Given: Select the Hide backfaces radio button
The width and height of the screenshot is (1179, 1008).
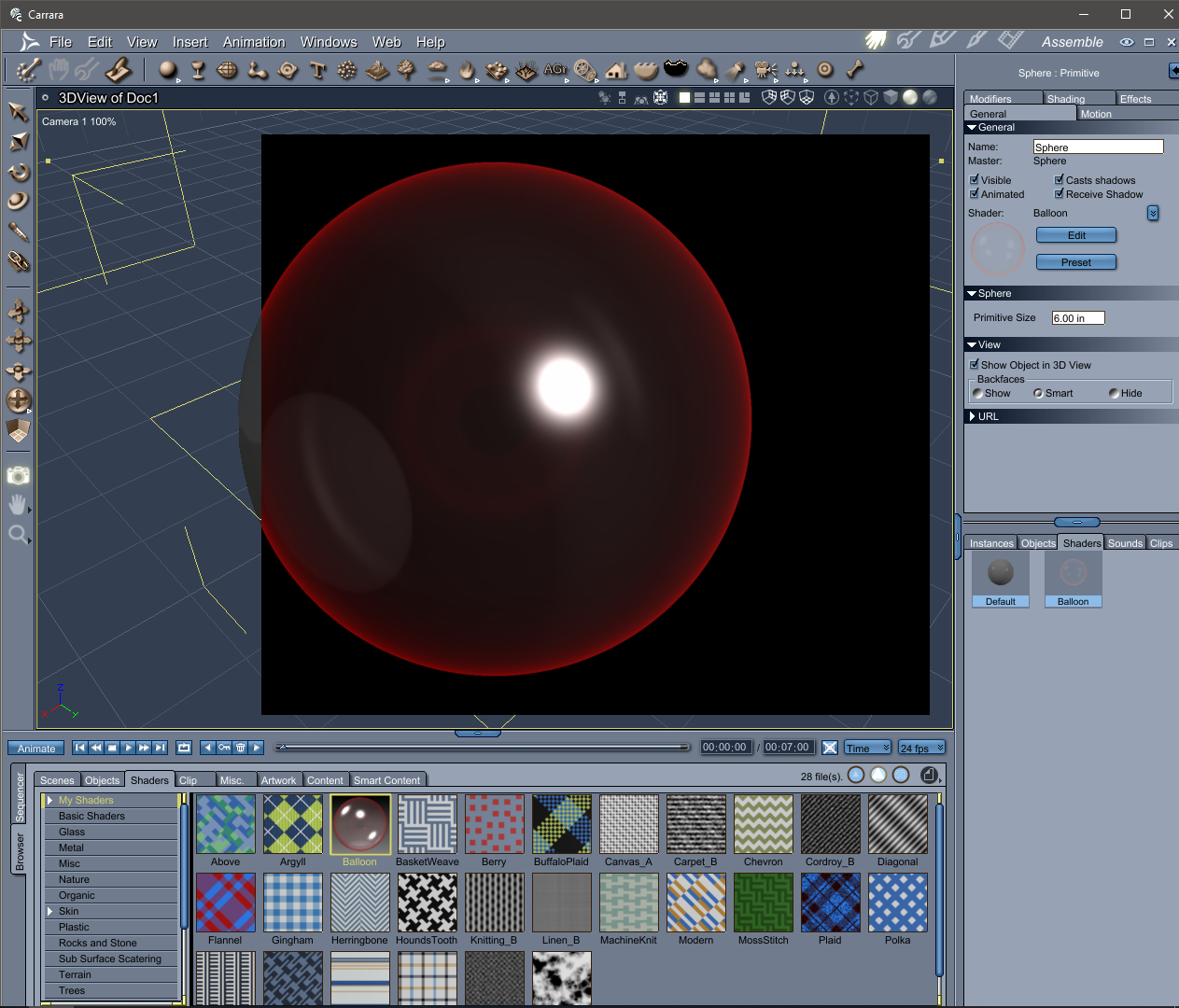Looking at the screenshot, I should [1114, 393].
